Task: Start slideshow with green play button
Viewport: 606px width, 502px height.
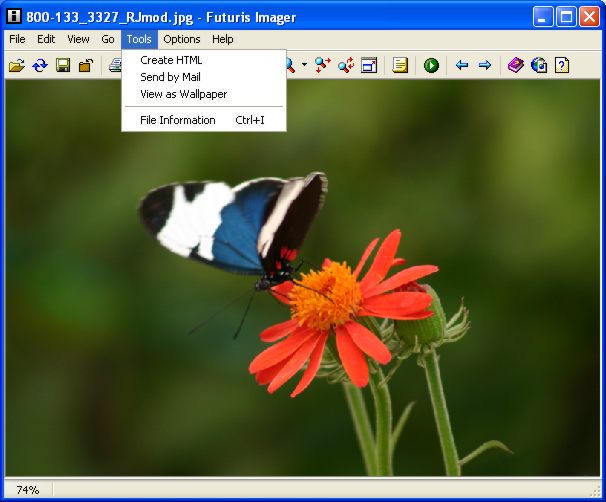Action: (431, 65)
